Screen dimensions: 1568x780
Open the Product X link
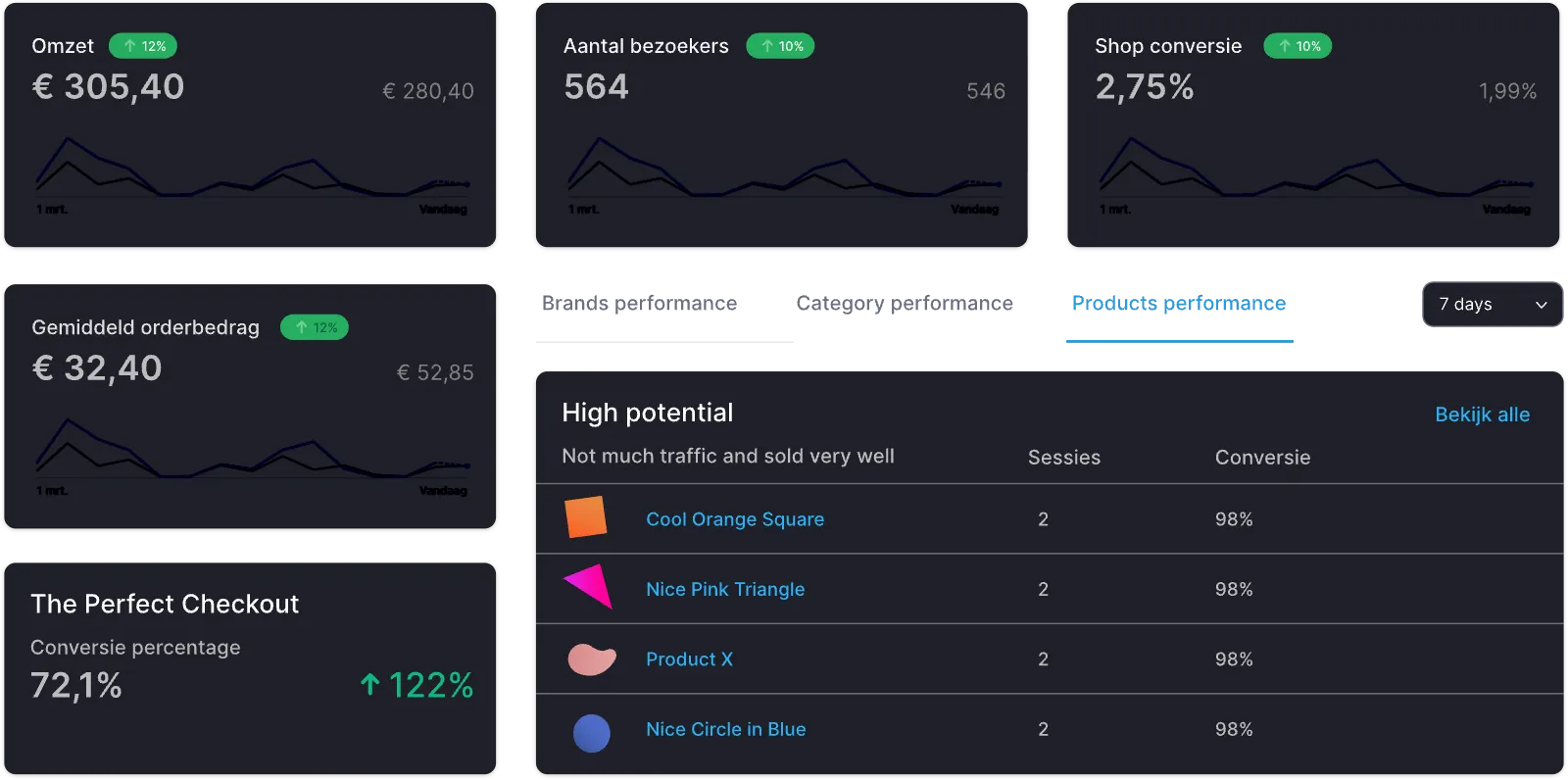[x=689, y=659]
